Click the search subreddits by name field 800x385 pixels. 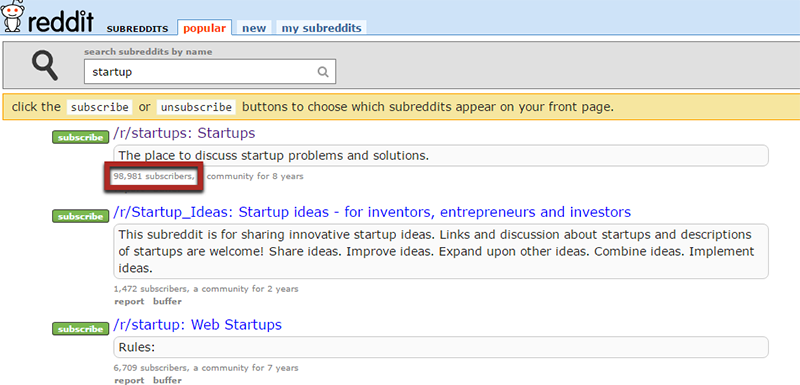[x=210, y=72]
